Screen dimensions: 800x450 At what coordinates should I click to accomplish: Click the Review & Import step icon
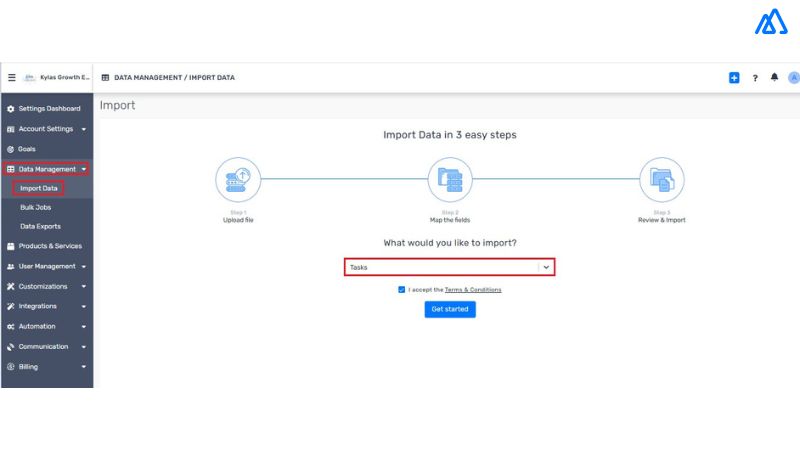[662, 180]
